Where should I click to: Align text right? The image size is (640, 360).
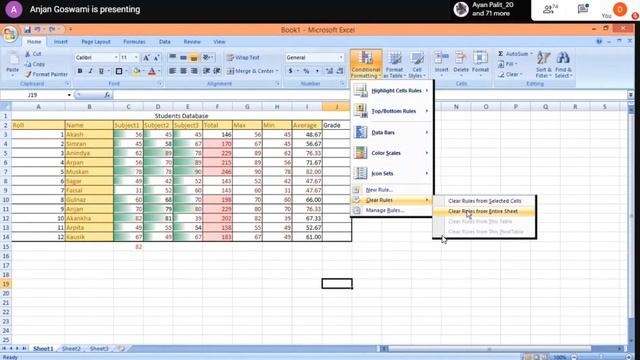click(194, 71)
